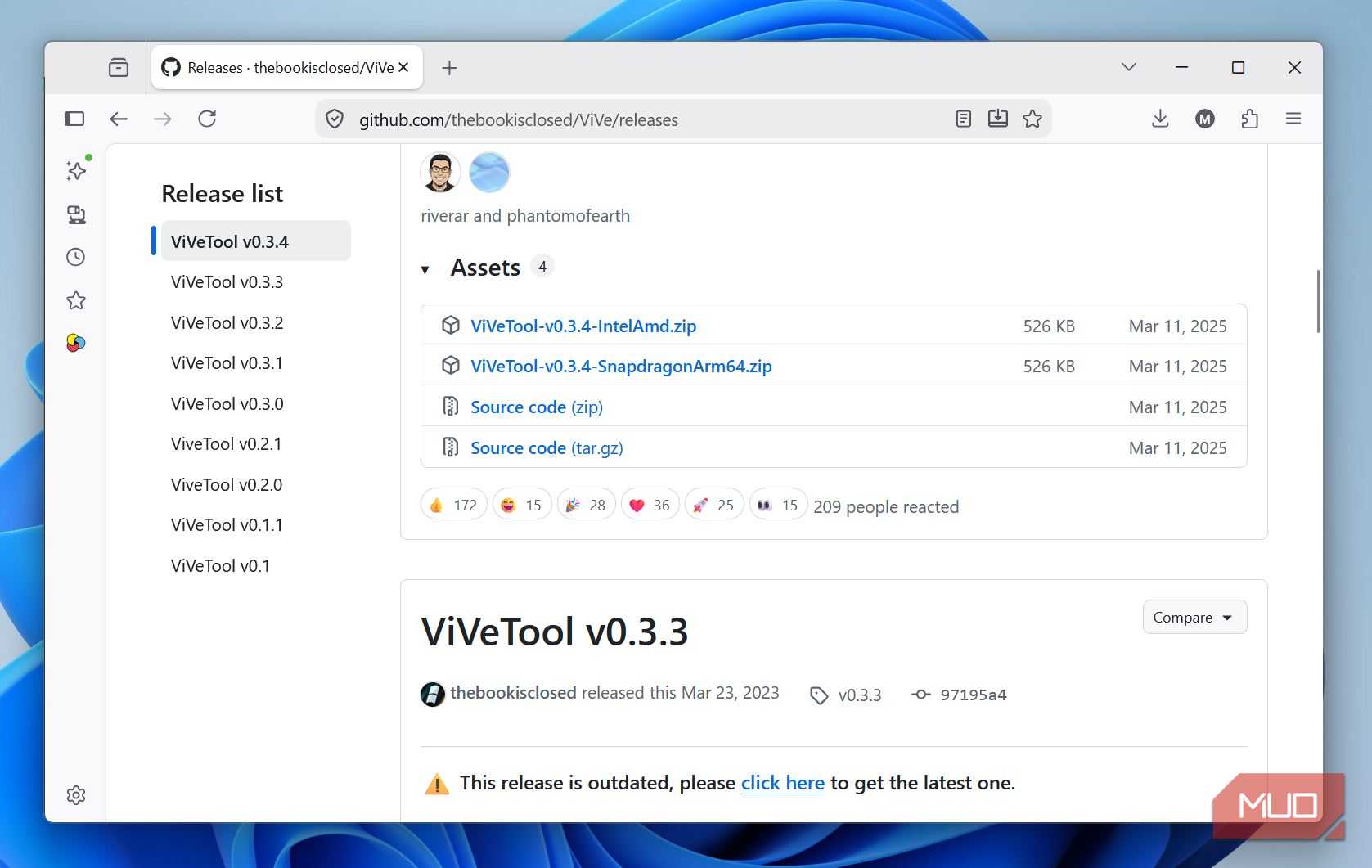The width and height of the screenshot is (1372, 868).
Task: Open the extensions puzzle icon
Action: click(x=1249, y=119)
